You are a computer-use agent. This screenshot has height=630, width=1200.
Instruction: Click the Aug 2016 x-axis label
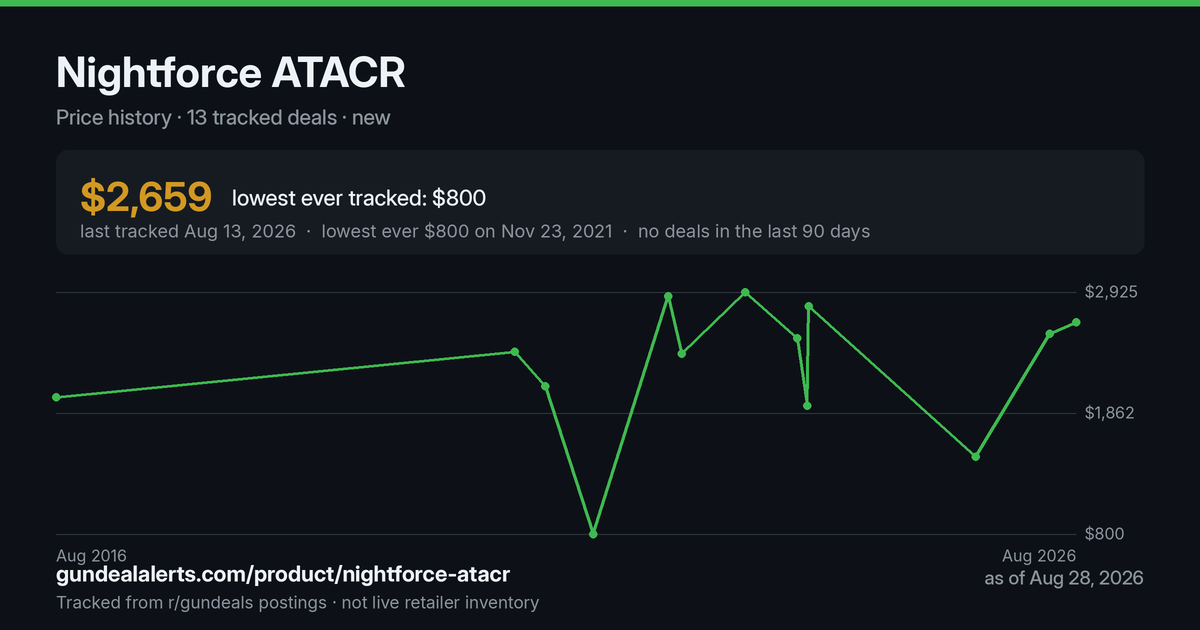[x=91, y=555]
